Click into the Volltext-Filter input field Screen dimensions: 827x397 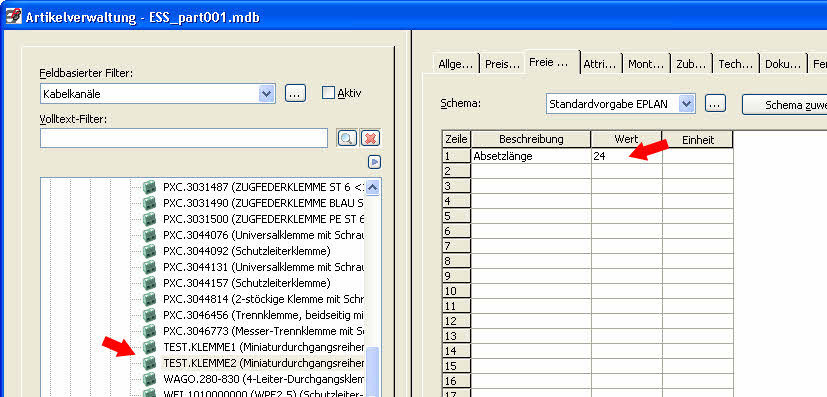(184, 138)
